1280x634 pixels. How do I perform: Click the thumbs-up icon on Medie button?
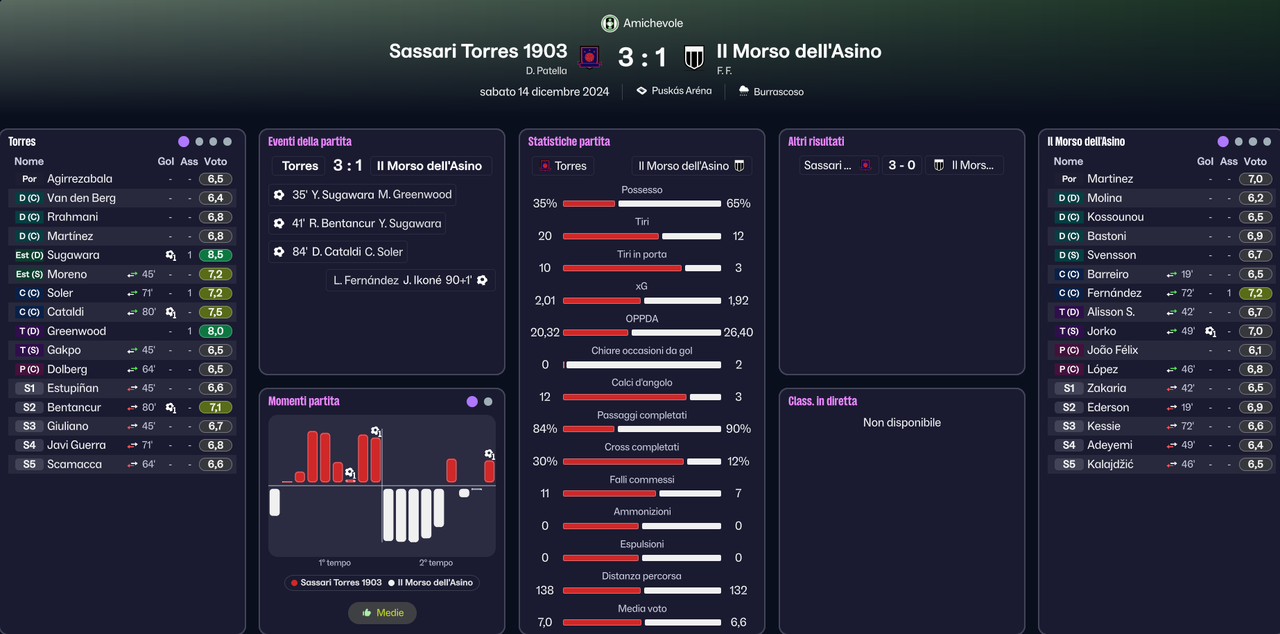click(367, 612)
